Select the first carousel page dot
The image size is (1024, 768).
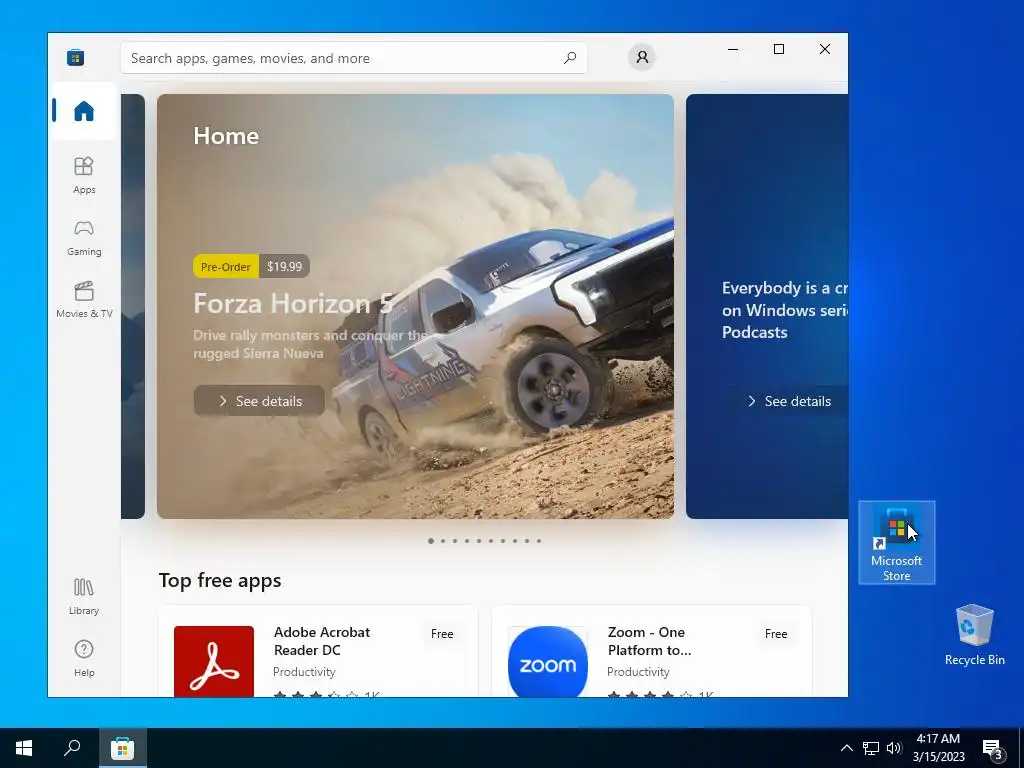[x=431, y=541]
